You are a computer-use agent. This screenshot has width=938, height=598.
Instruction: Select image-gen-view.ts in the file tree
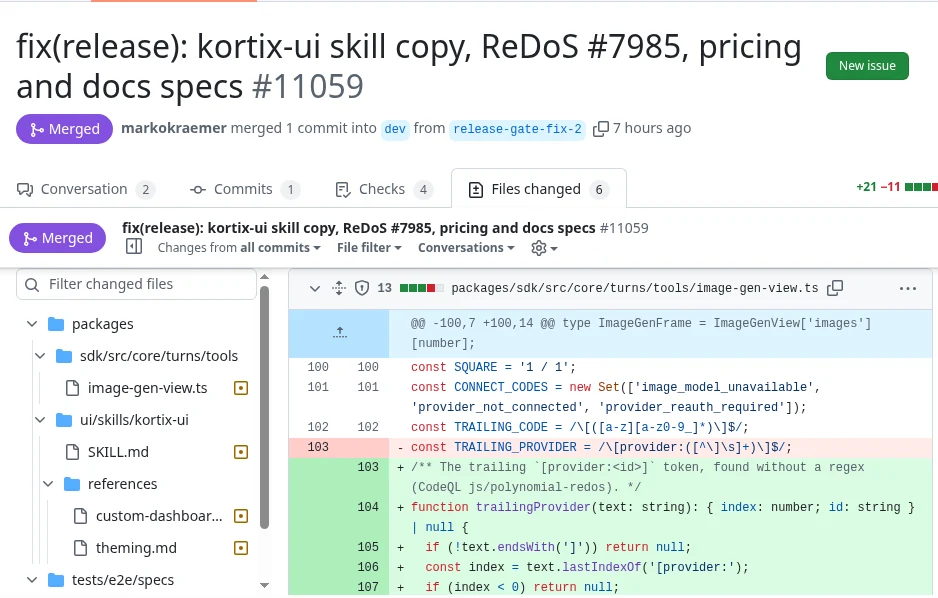click(147, 388)
